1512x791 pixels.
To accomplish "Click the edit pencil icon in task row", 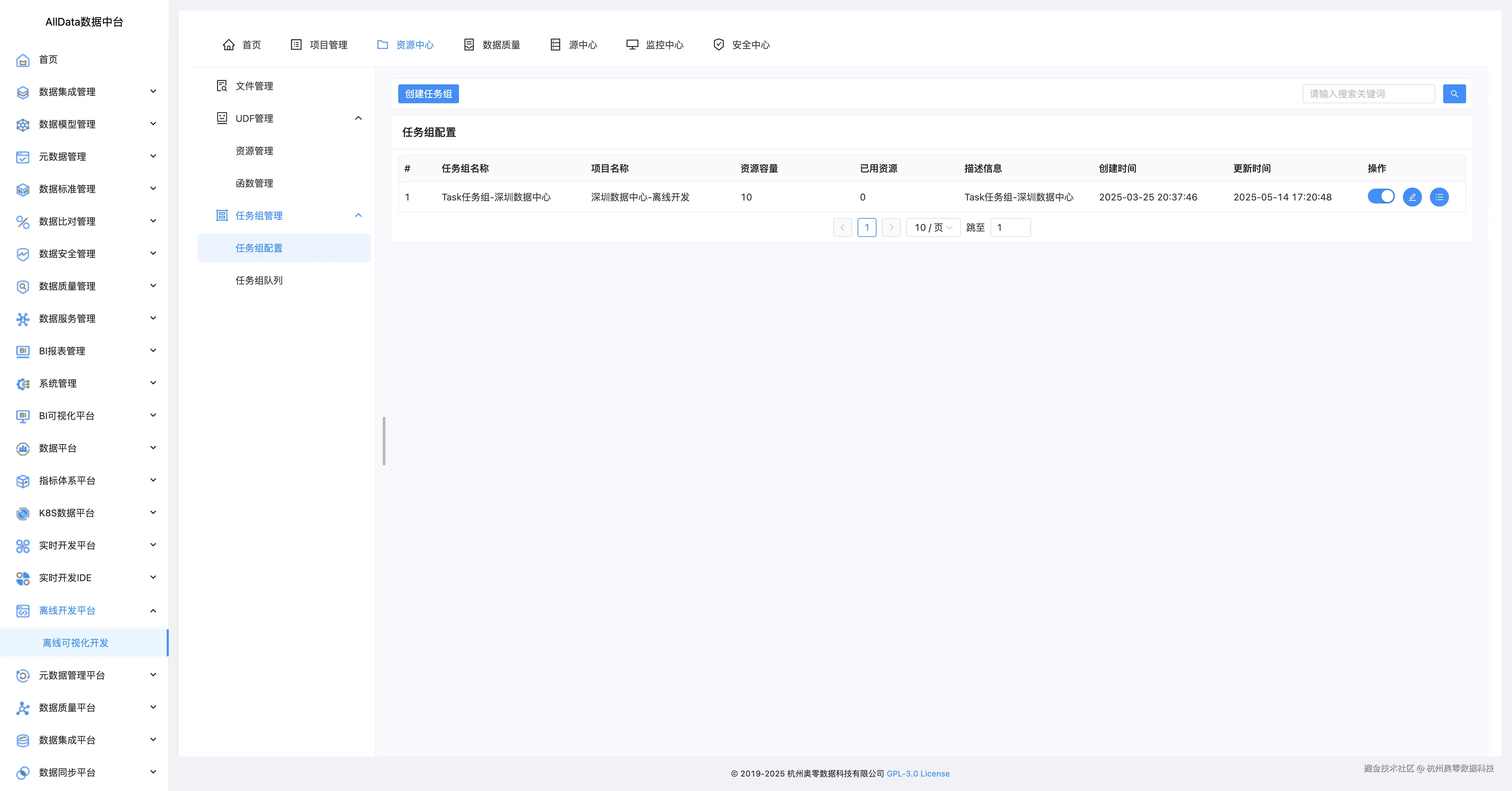I will [1412, 197].
